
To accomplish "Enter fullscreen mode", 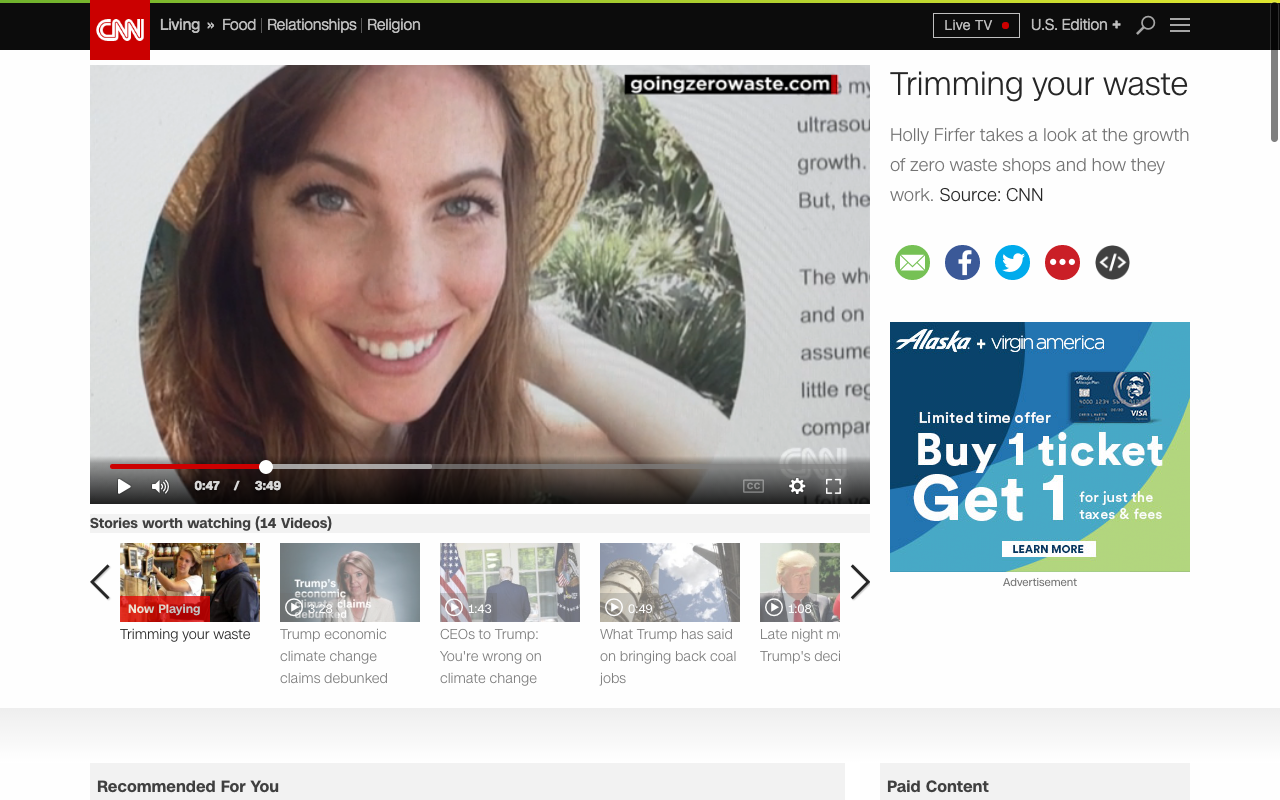I will coord(833,486).
